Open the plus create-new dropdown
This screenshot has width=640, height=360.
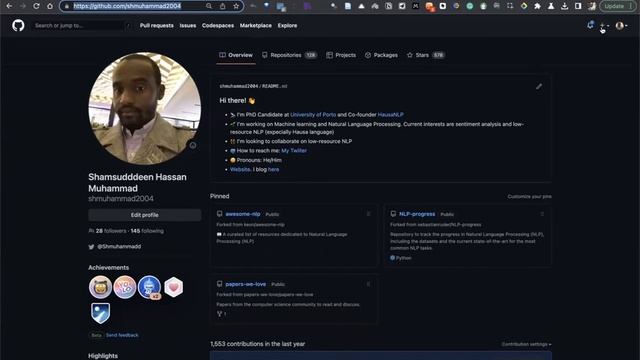tap(604, 26)
